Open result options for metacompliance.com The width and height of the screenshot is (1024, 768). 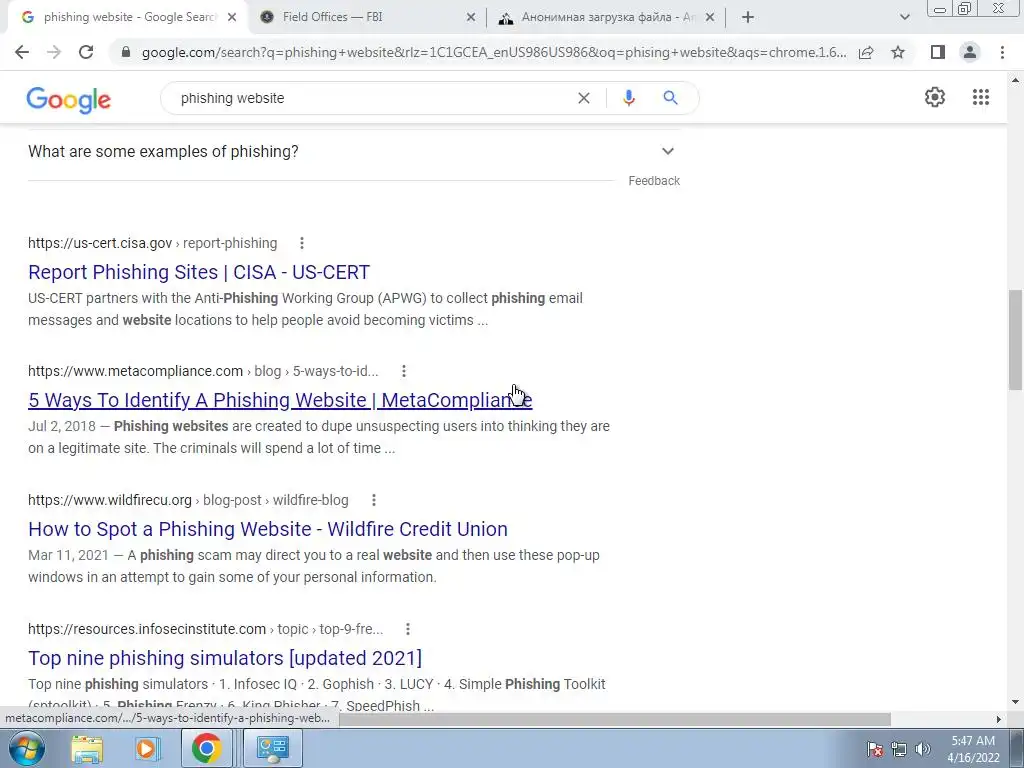[404, 371]
